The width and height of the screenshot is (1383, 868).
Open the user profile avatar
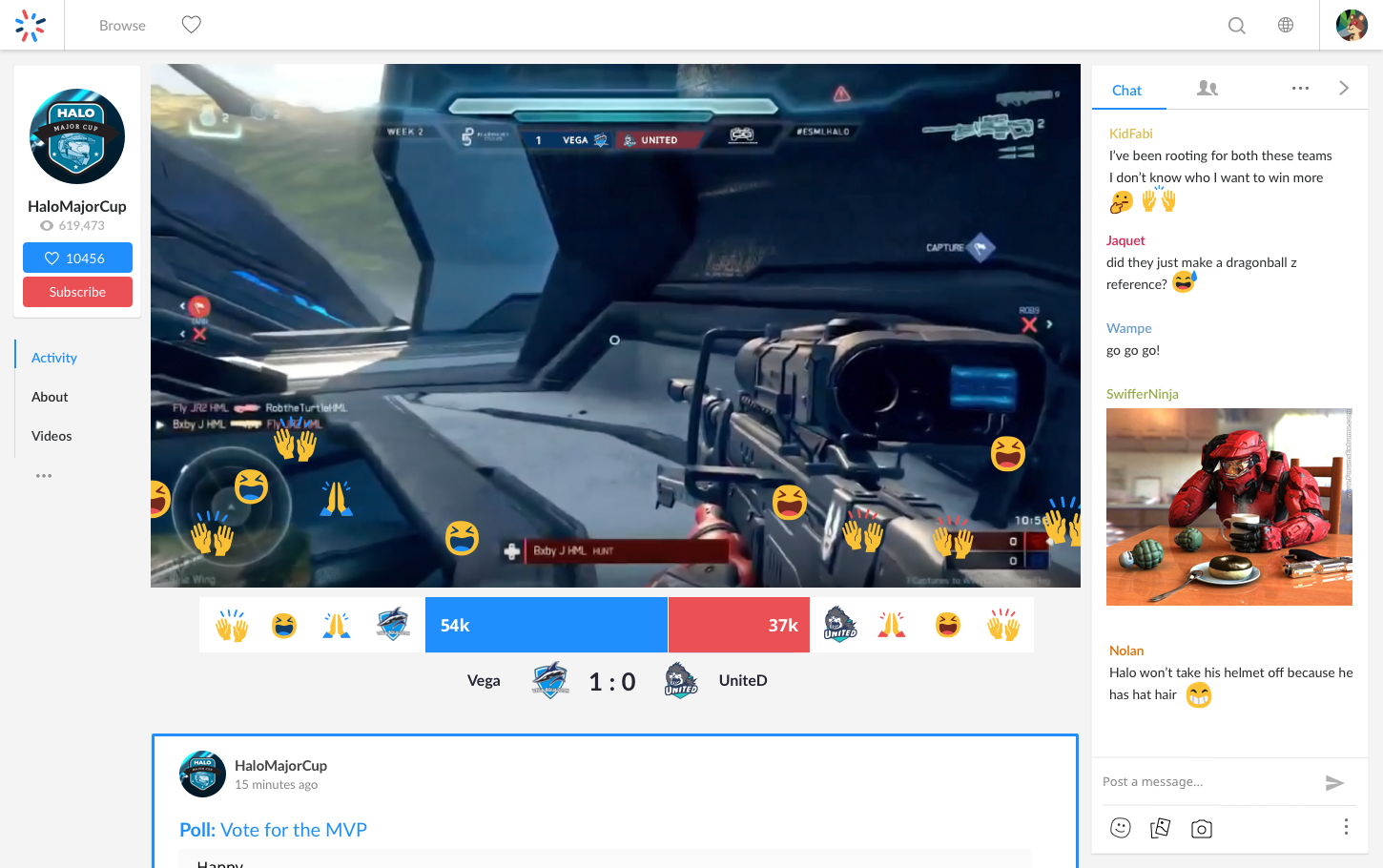click(1352, 25)
